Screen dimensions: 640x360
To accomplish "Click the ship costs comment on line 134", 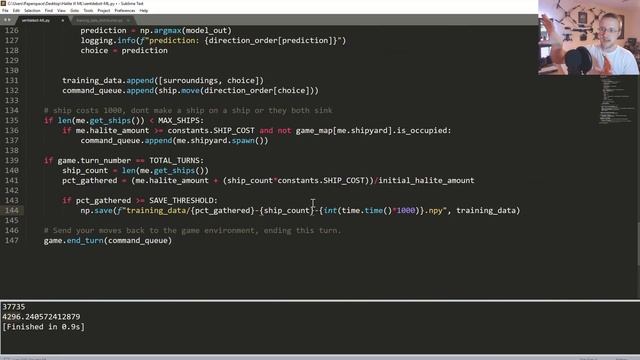I will [x=188, y=111].
